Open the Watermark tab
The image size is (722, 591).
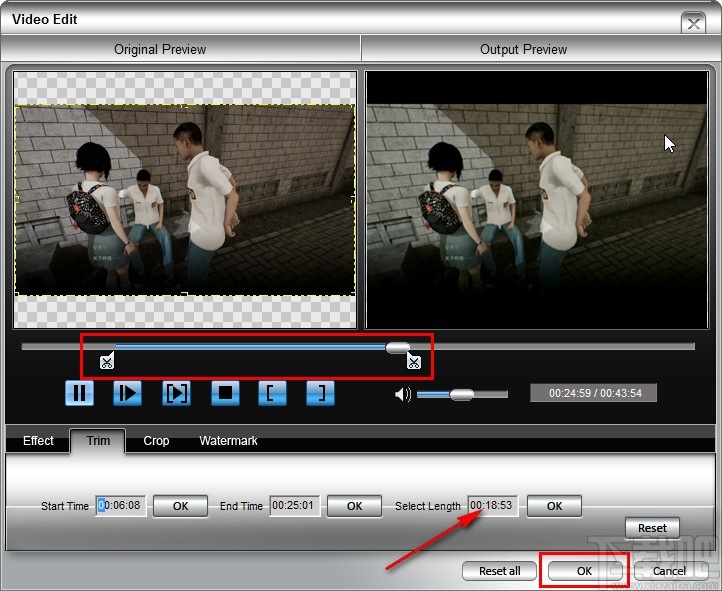[228, 440]
